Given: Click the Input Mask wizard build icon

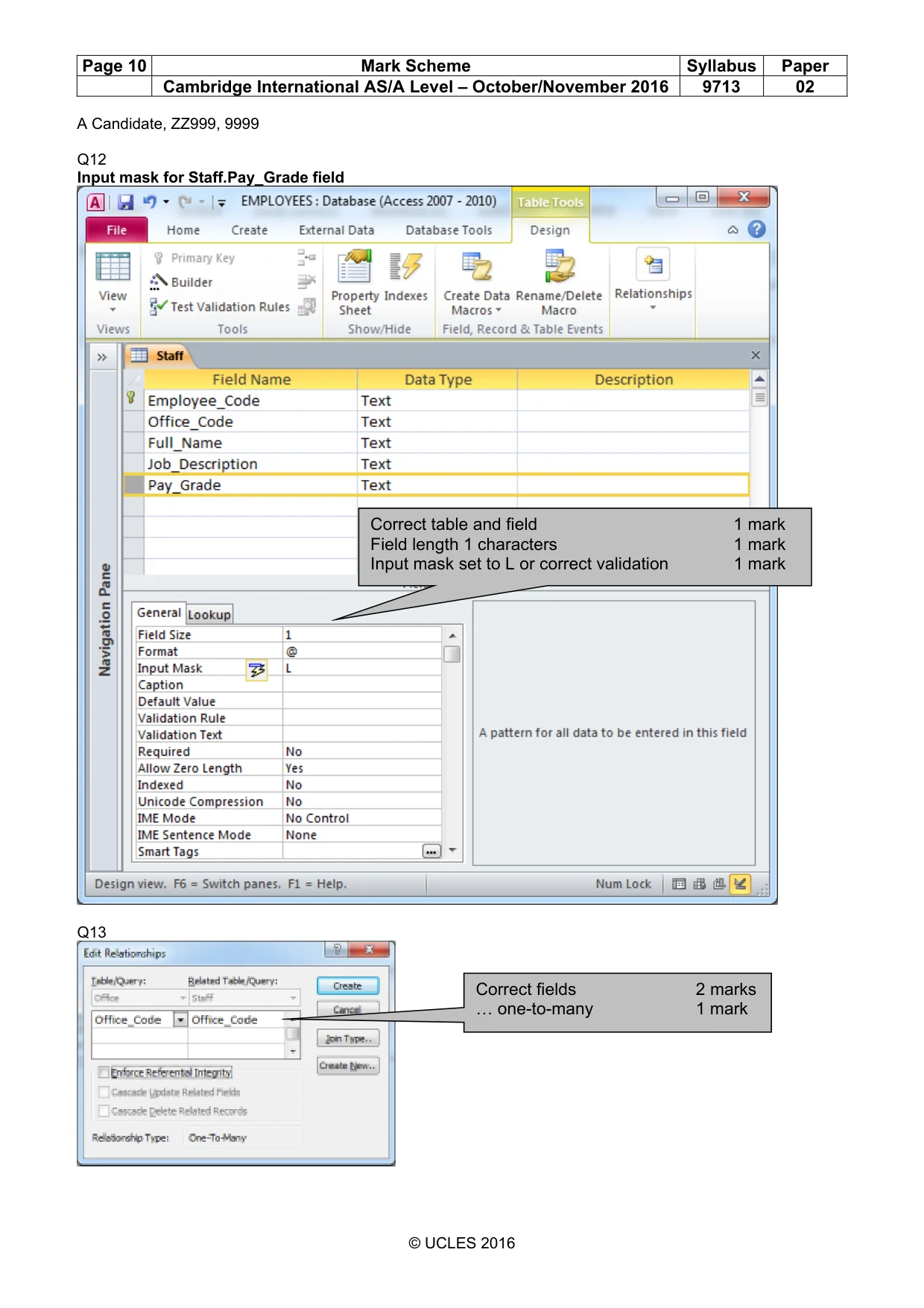Looking at the screenshot, I should (257, 670).
